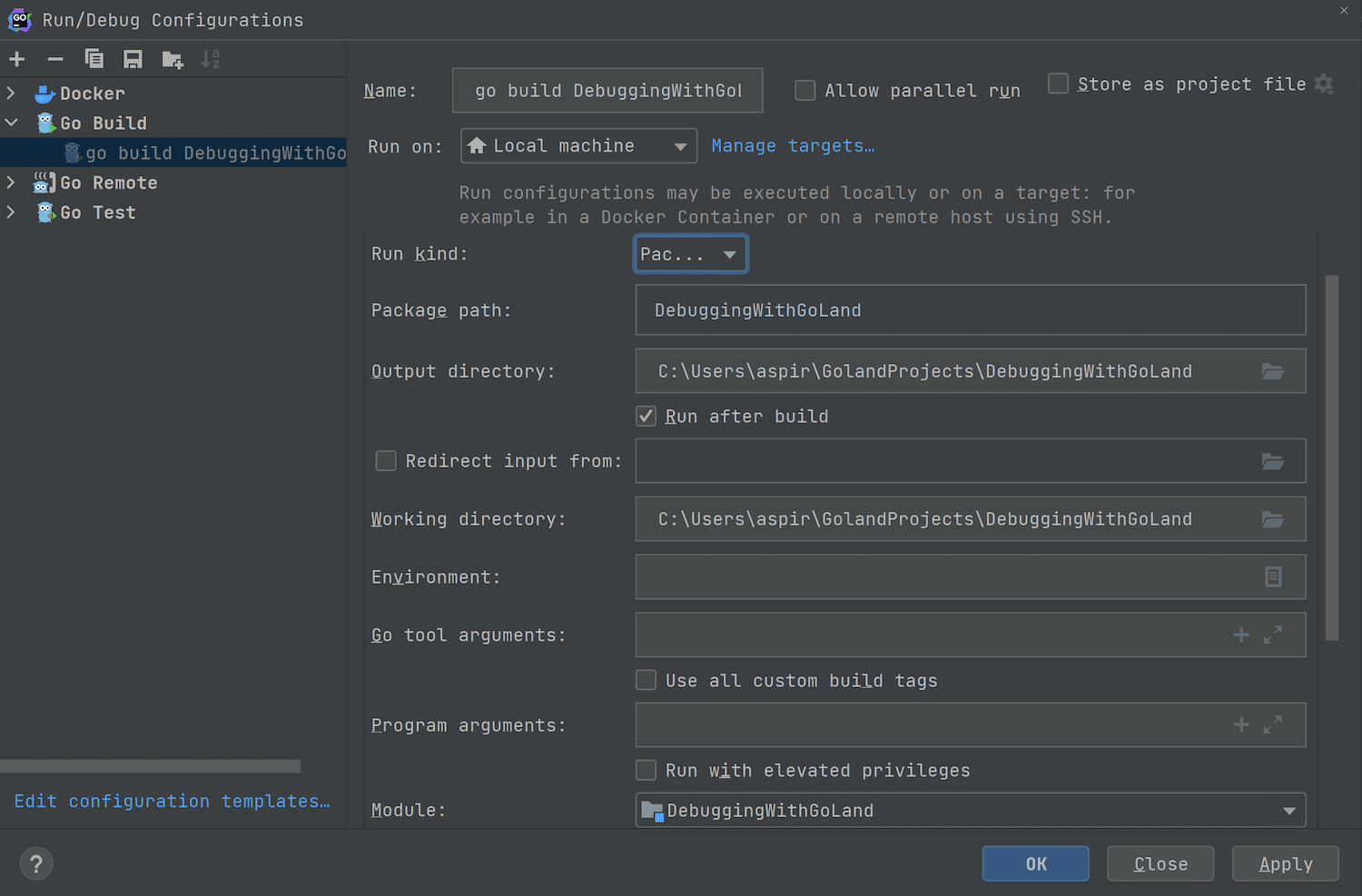Insert macro in Go tool arguments
1362x896 pixels.
pos(1241,635)
